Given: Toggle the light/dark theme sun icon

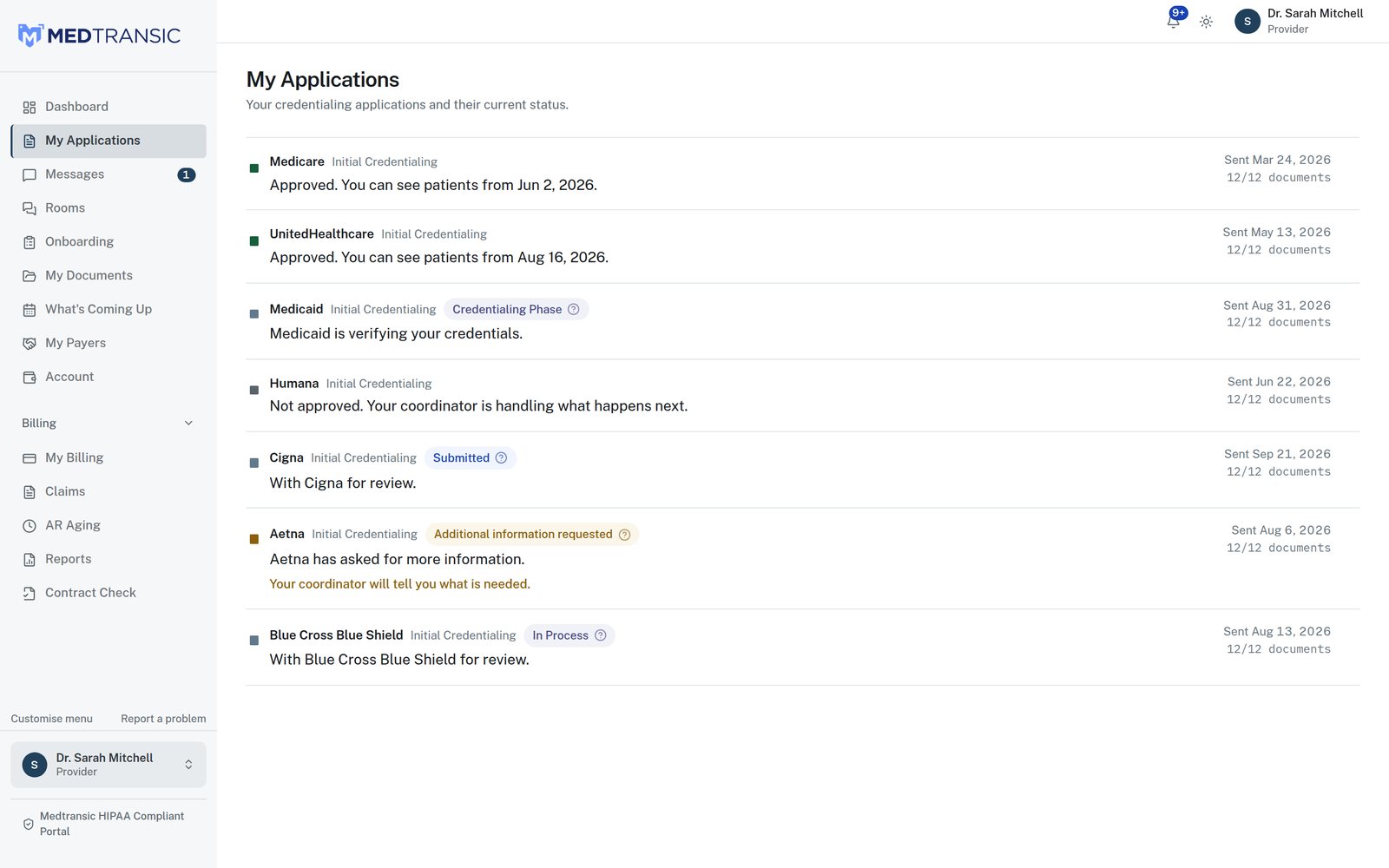Looking at the screenshot, I should [x=1206, y=22].
